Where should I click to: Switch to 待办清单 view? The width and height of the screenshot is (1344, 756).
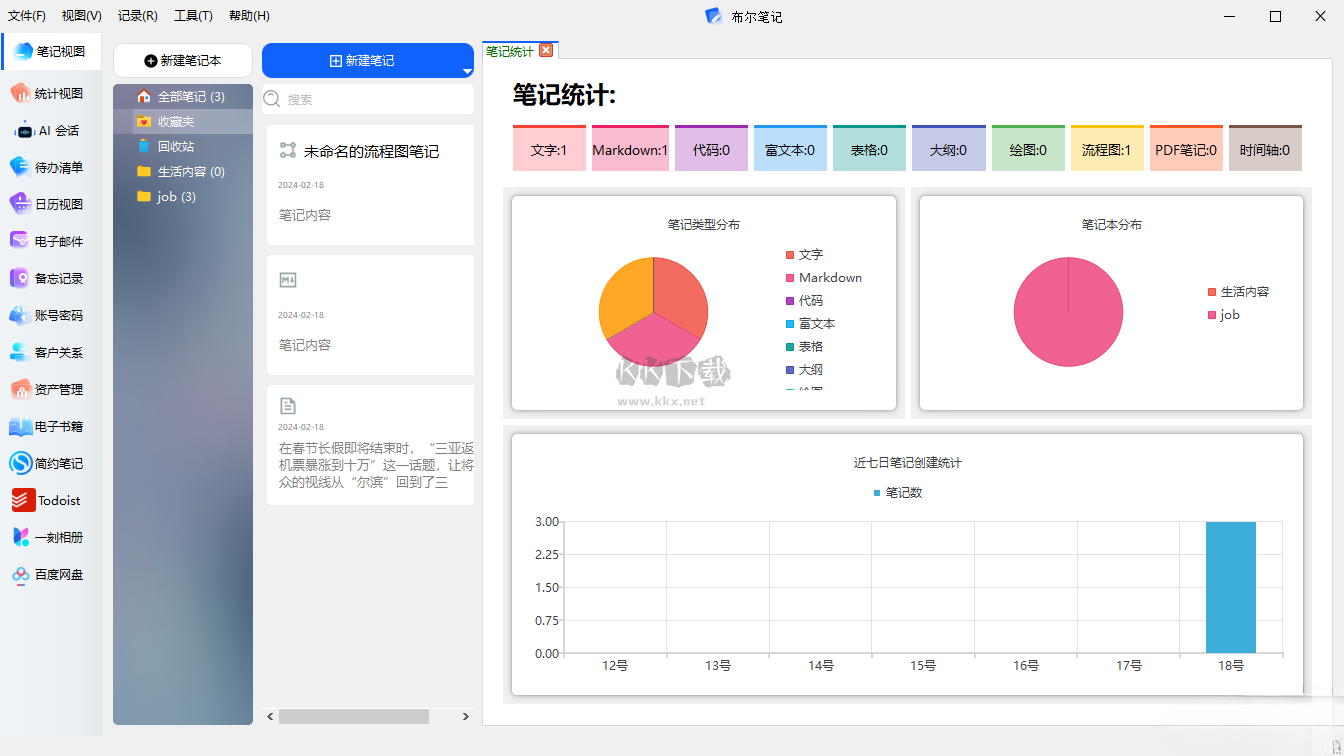(x=22, y=167)
